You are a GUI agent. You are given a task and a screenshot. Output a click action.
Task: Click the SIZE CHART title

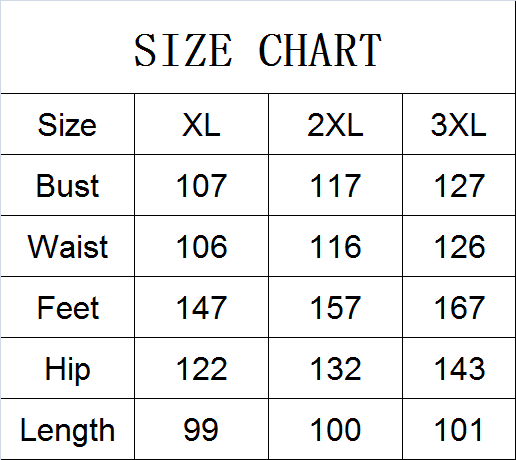[x=258, y=50]
